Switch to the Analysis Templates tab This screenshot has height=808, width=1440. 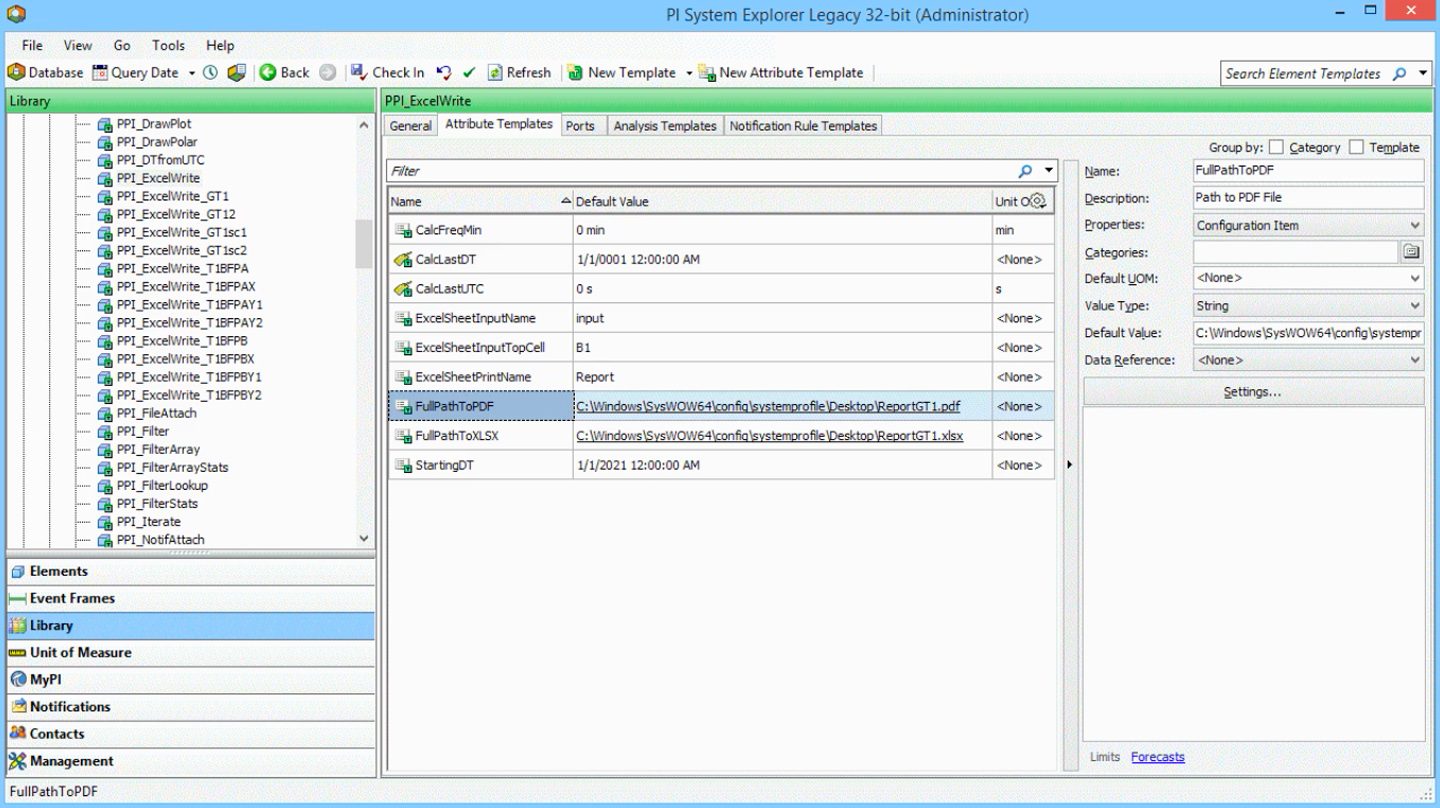click(x=664, y=126)
